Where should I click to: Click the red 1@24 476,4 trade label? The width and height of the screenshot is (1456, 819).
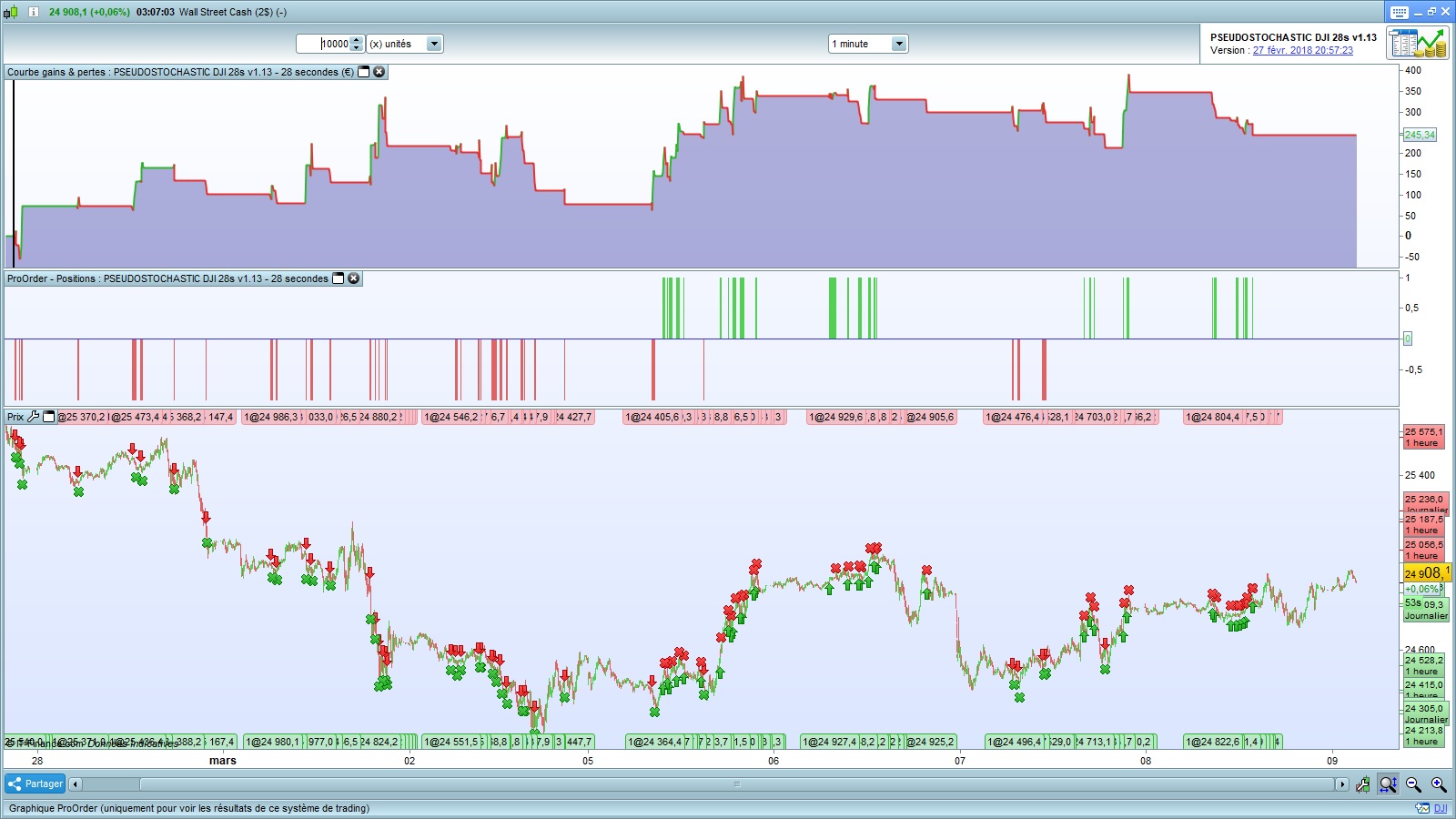click(x=1012, y=417)
